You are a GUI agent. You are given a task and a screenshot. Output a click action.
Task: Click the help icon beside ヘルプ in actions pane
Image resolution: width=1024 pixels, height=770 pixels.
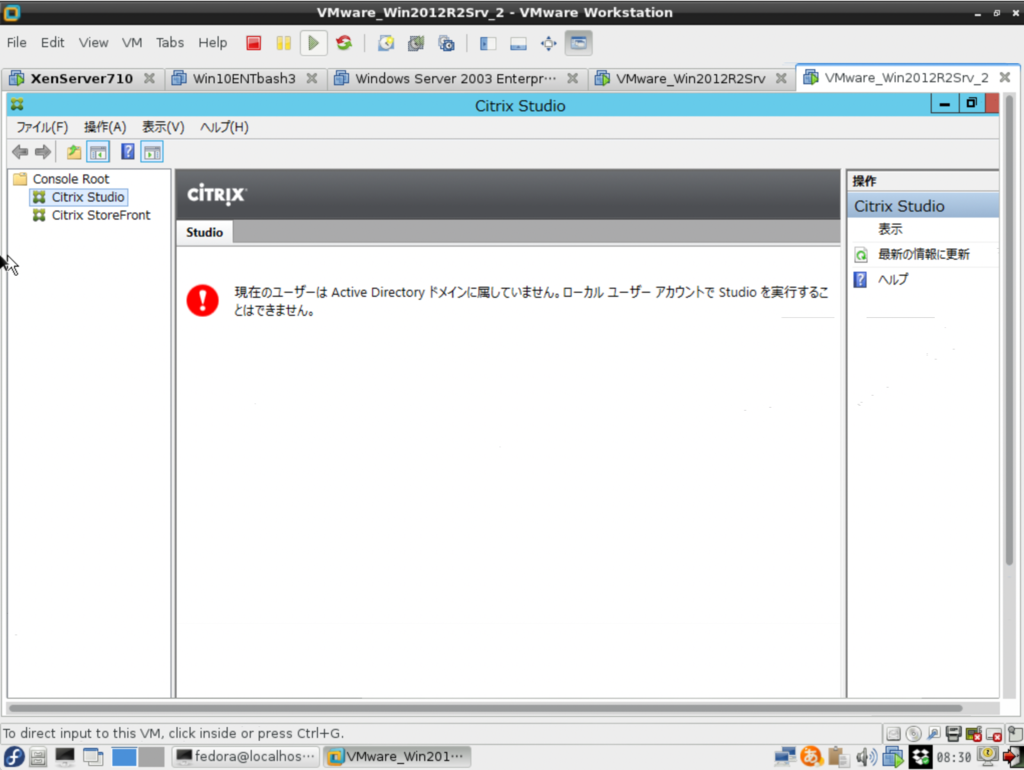pos(861,280)
